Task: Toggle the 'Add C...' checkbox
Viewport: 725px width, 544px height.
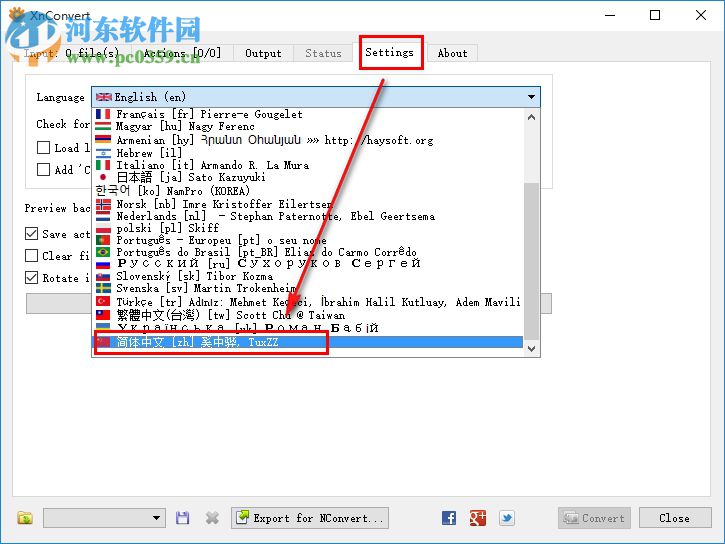Action: [43, 169]
